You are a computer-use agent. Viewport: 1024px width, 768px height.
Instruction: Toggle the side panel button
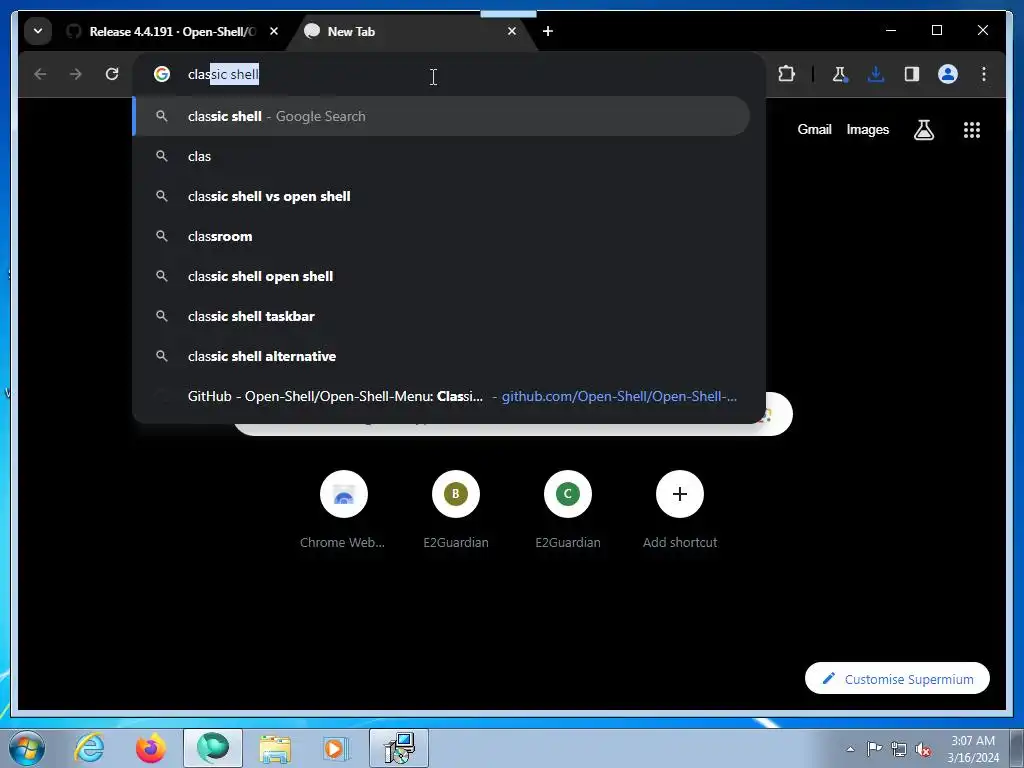pos(912,74)
